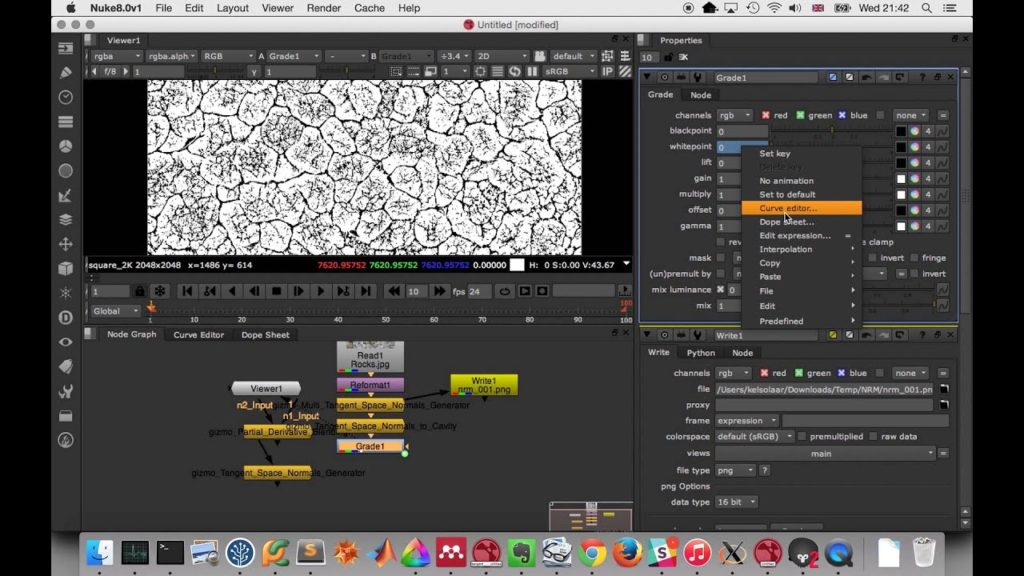
Task: Open the file type png dropdown
Action: (735, 470)
